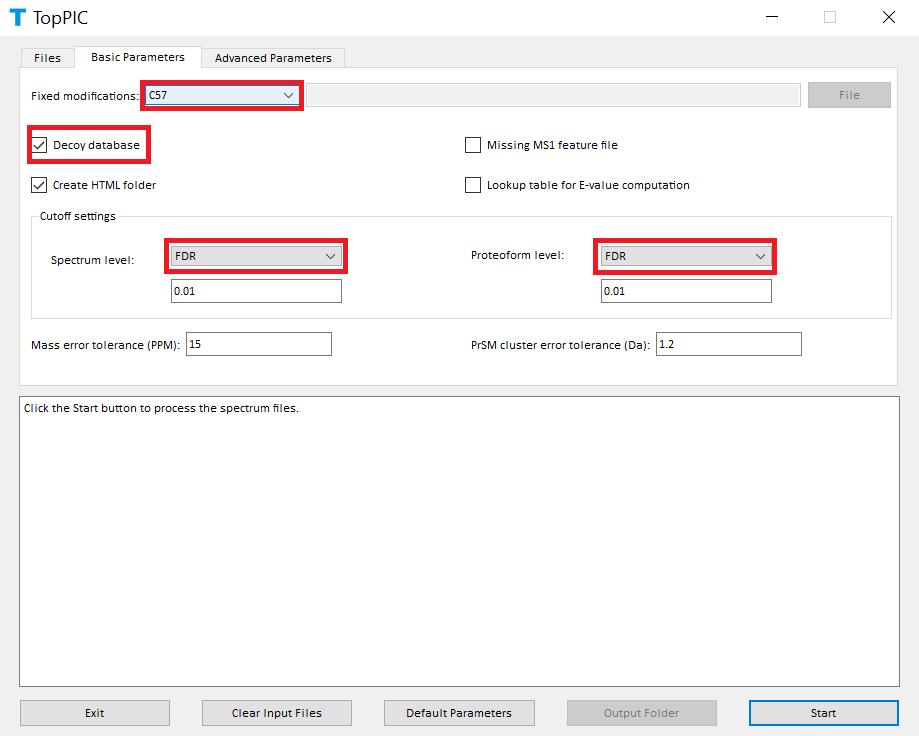The image size is (919, 736).
Task: Click the PrSM cluster error tolerance field
Action: click(x=728, y=344)
